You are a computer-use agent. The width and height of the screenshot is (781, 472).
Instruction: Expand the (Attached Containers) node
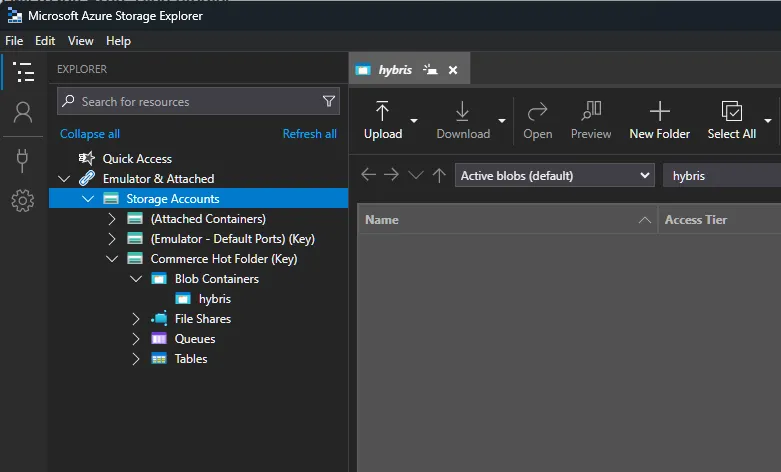(112, 219)
